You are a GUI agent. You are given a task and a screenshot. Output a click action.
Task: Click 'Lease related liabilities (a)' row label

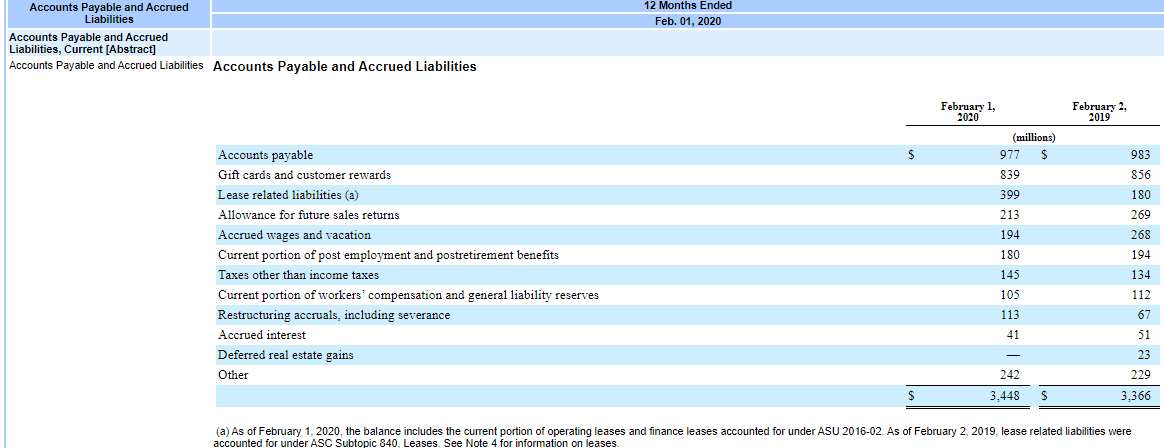click(288, 195)
